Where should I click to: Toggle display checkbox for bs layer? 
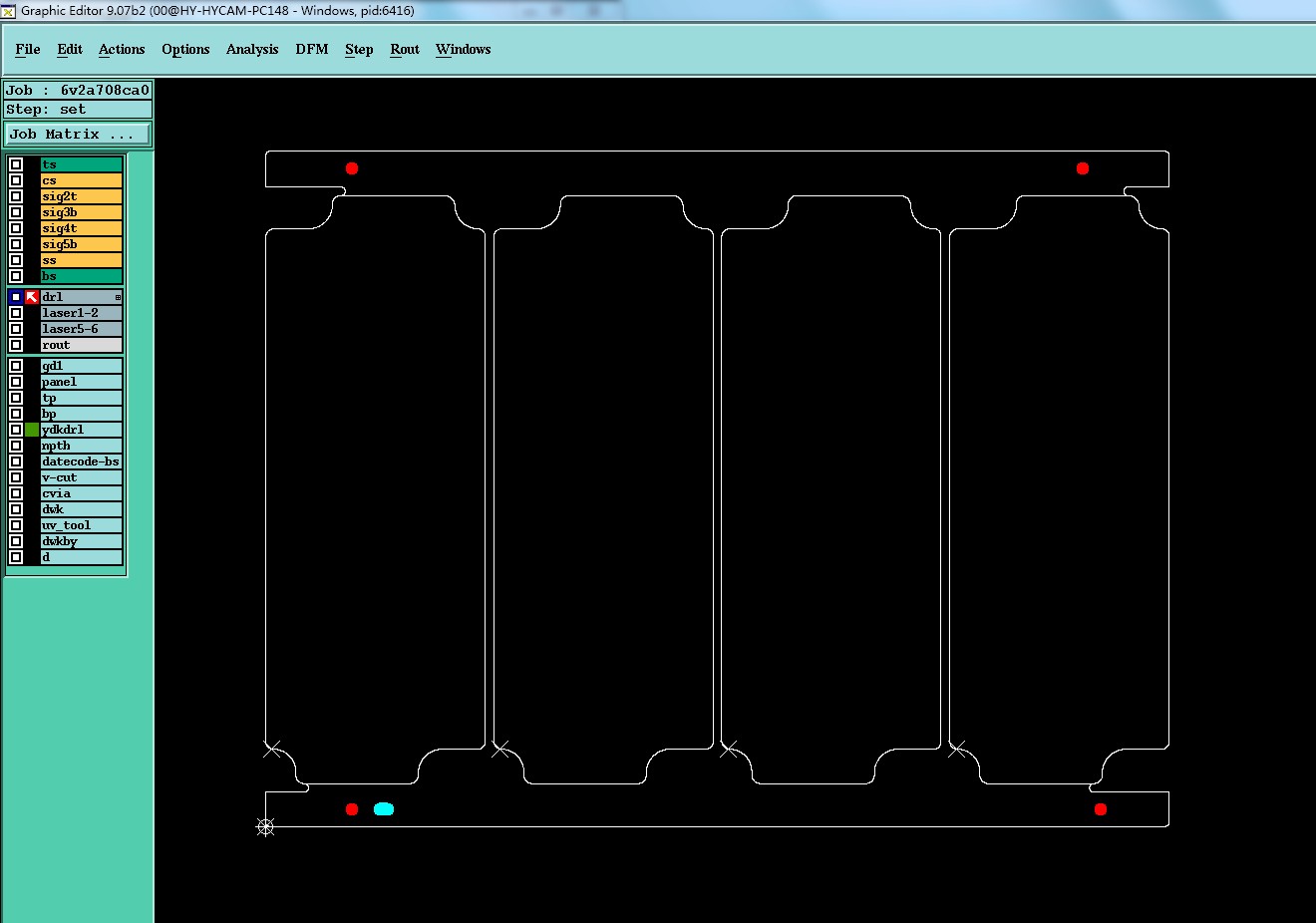coord(16,276)
